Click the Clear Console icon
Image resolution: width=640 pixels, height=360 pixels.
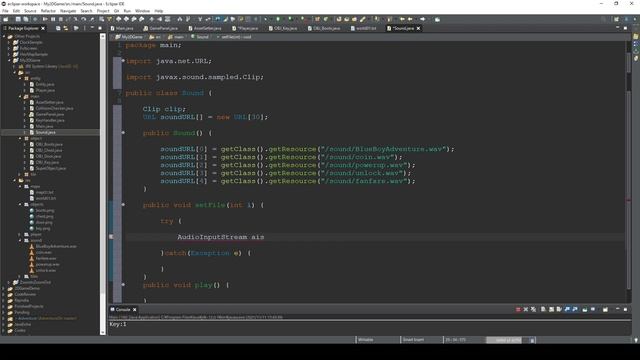point(543,309)
